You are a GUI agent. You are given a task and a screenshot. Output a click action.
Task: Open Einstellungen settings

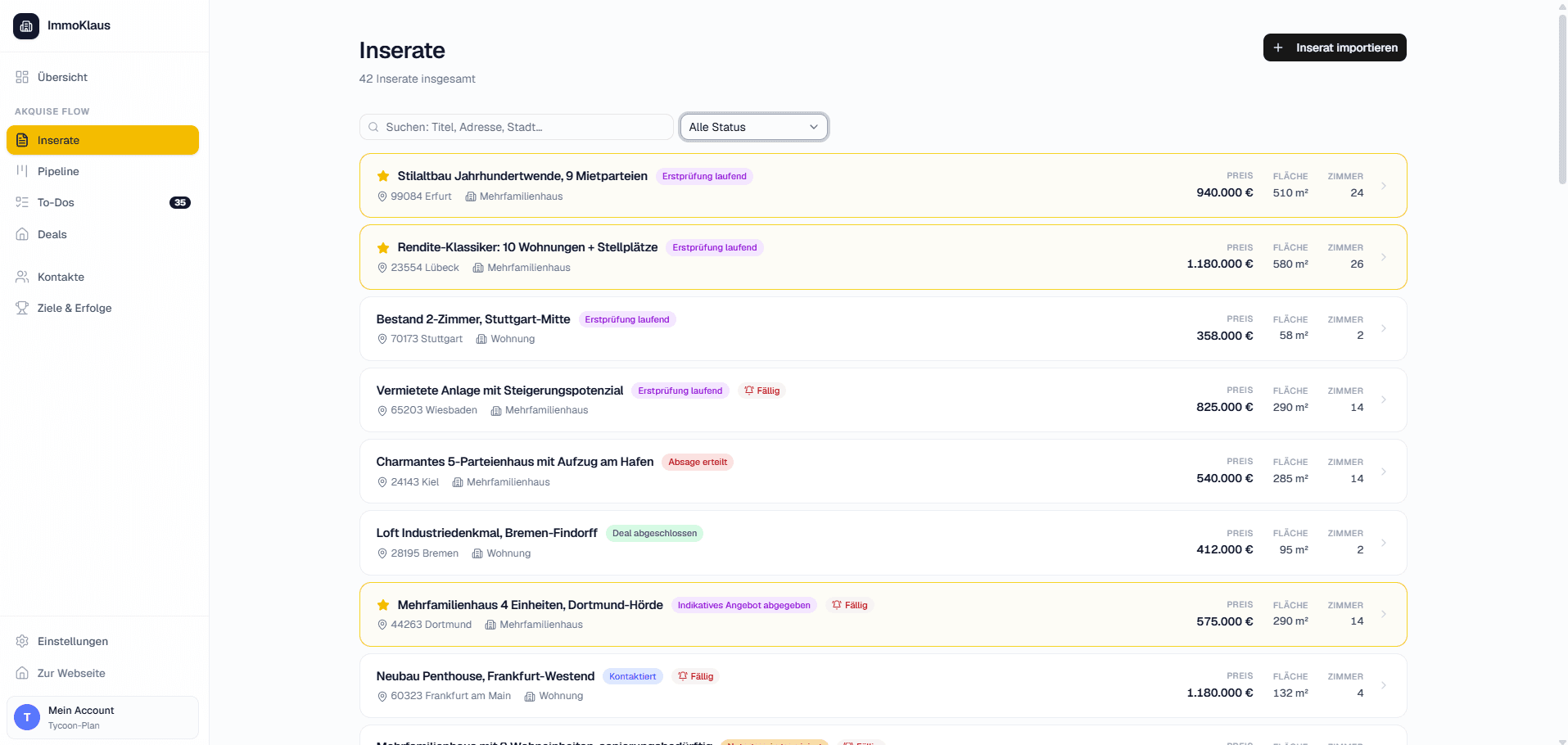pyautogui.click(x=103, y=641)
